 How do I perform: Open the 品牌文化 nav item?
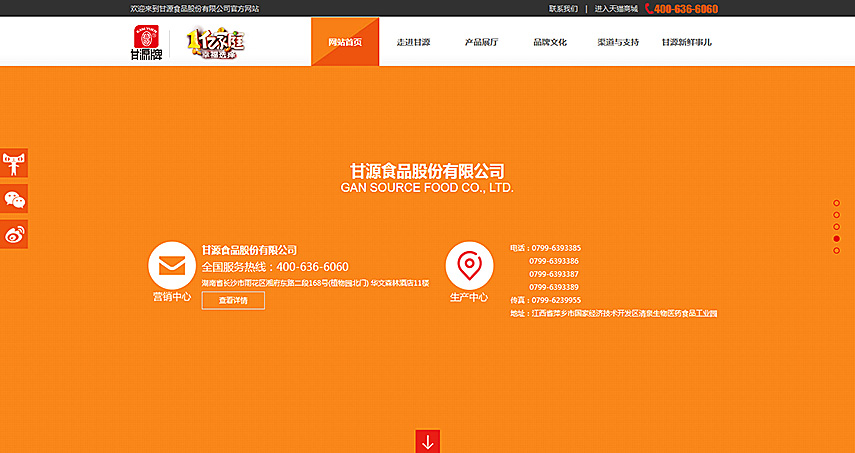[x=550, y=42]
